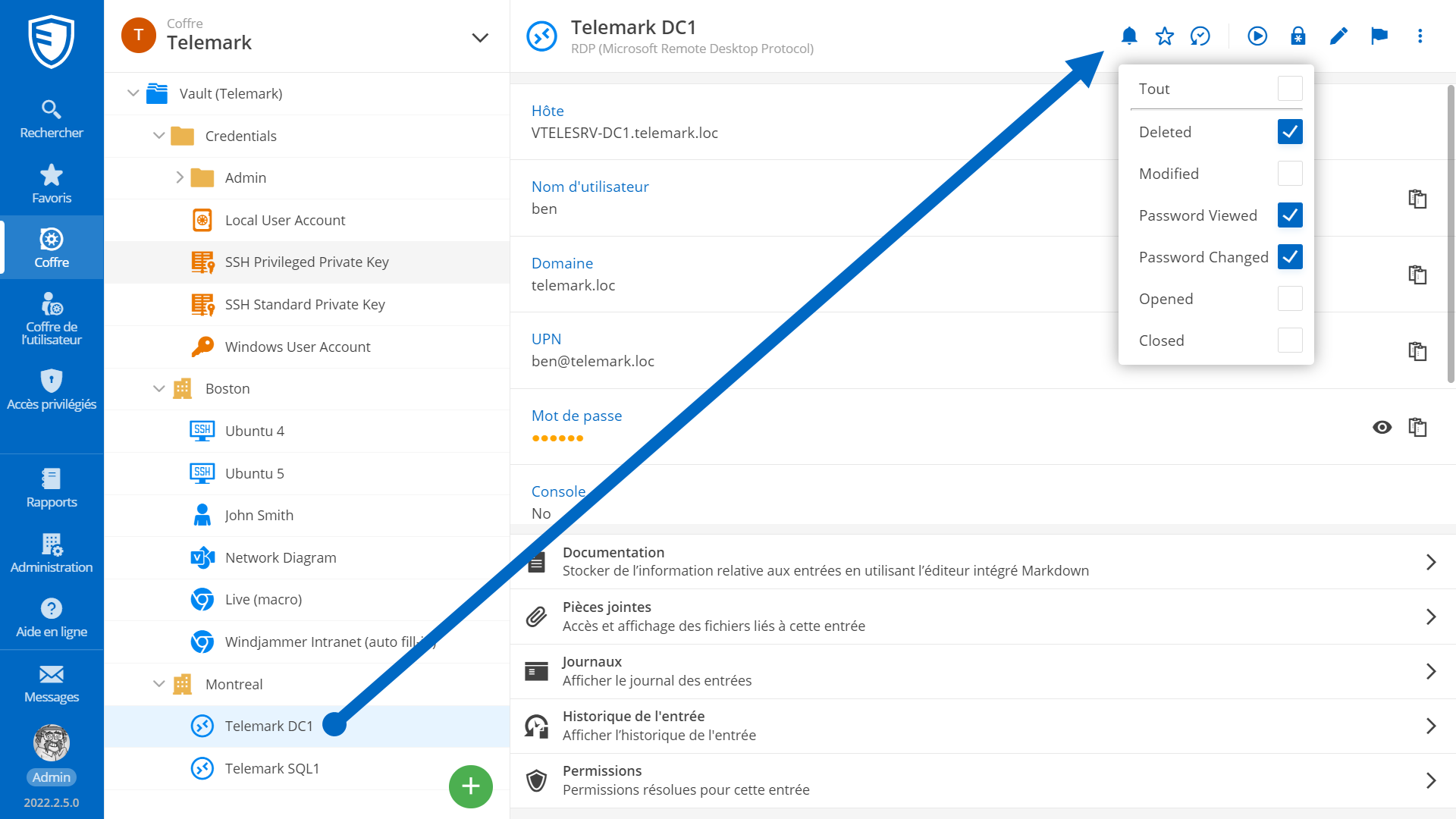Click the pencil edit icon
The width and height of the screenshot is (1456, 819).
[1338, 36]
